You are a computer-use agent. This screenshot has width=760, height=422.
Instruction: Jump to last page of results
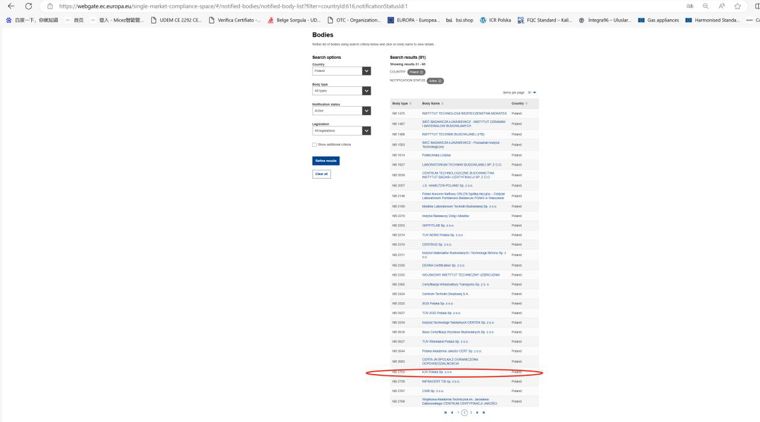(484, 413)
